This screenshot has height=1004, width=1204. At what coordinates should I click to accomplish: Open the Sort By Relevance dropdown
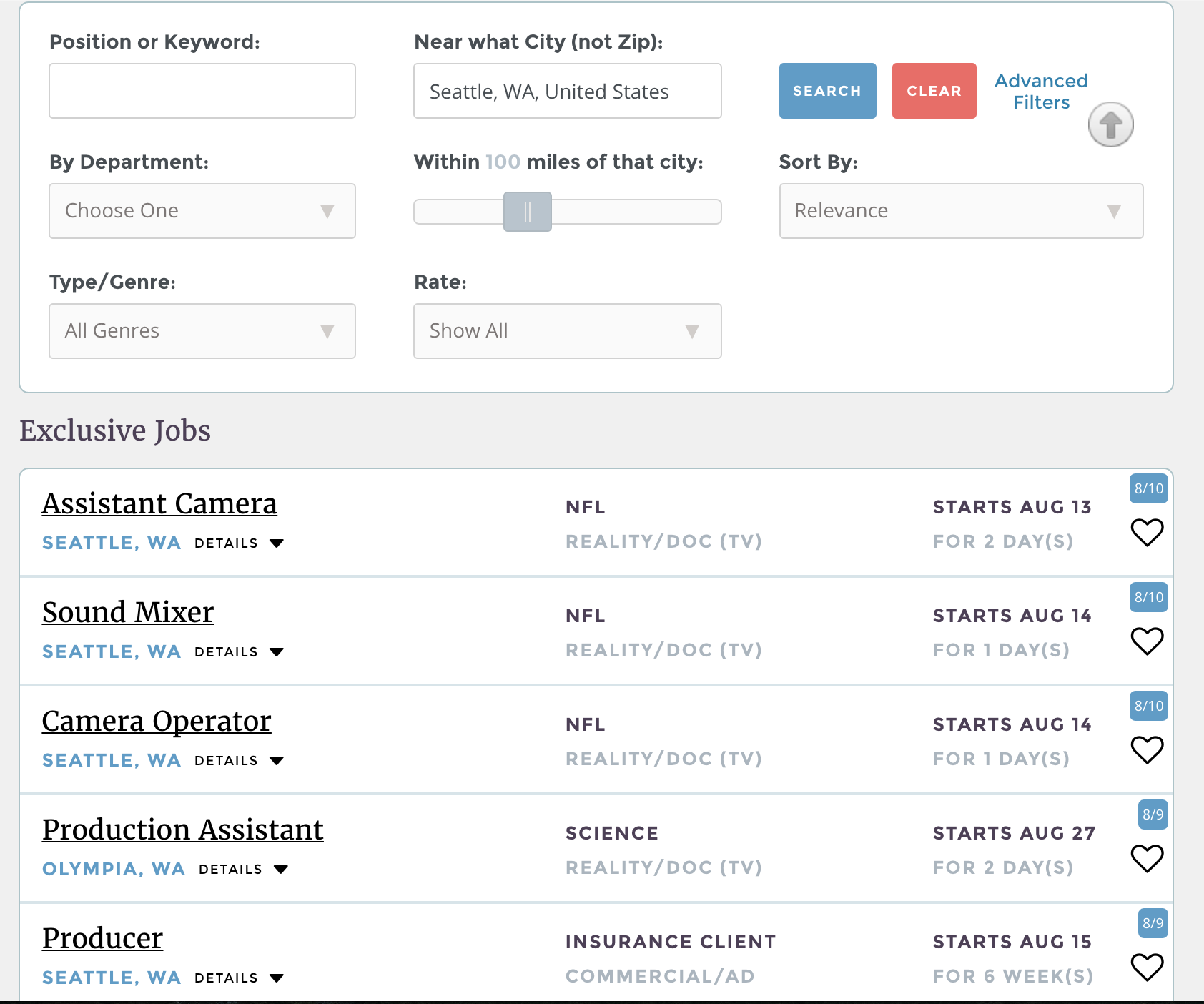tap(961, 211)
